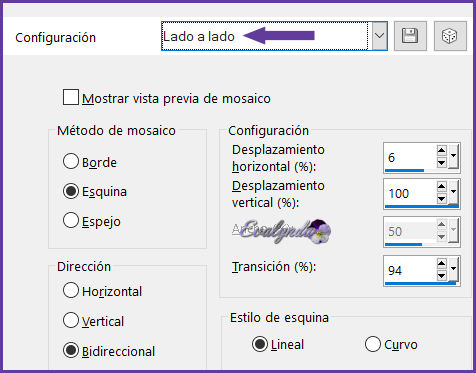Select the Borde tiling method

[71, 161]
